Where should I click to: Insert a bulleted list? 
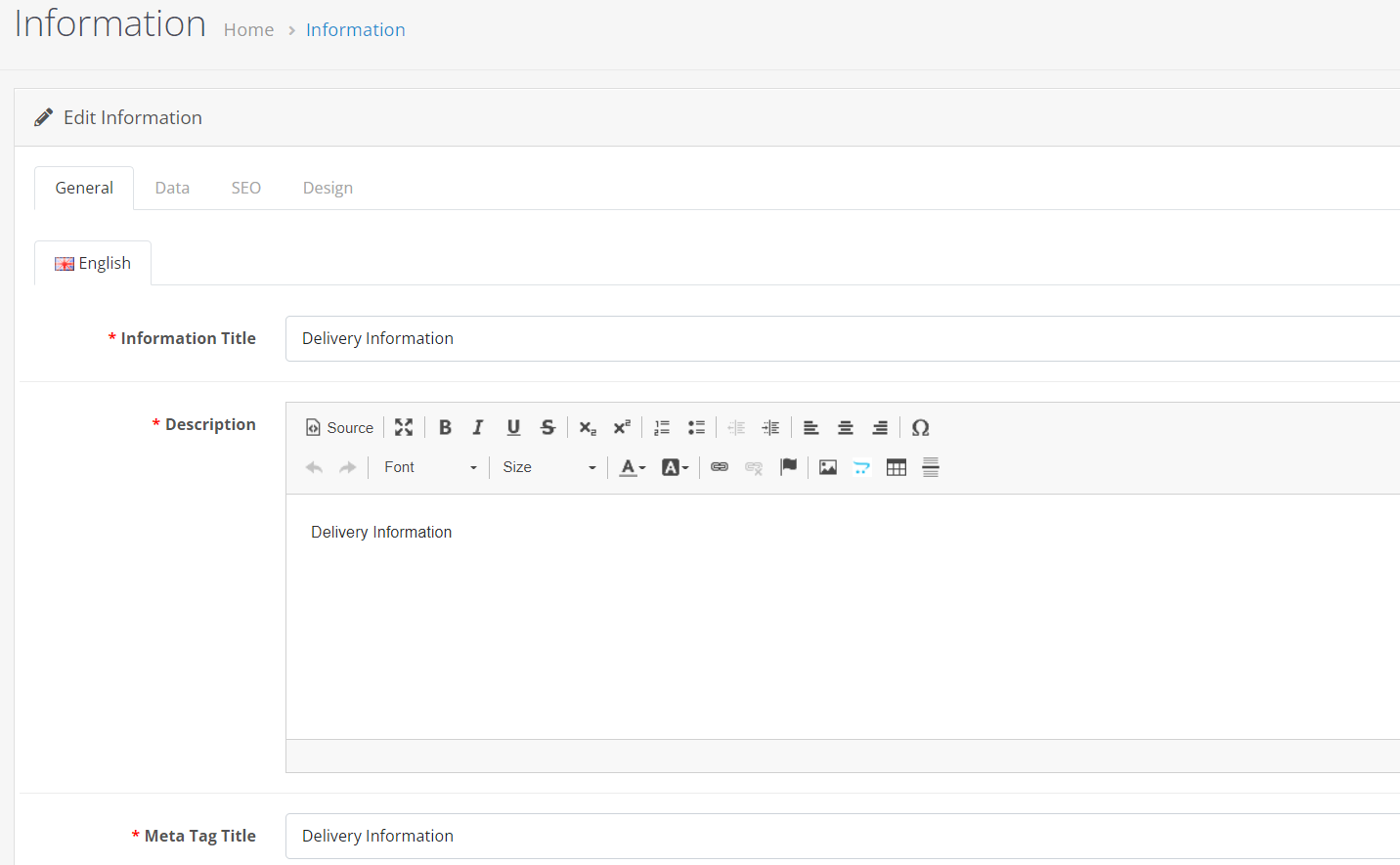coord(696,428)
